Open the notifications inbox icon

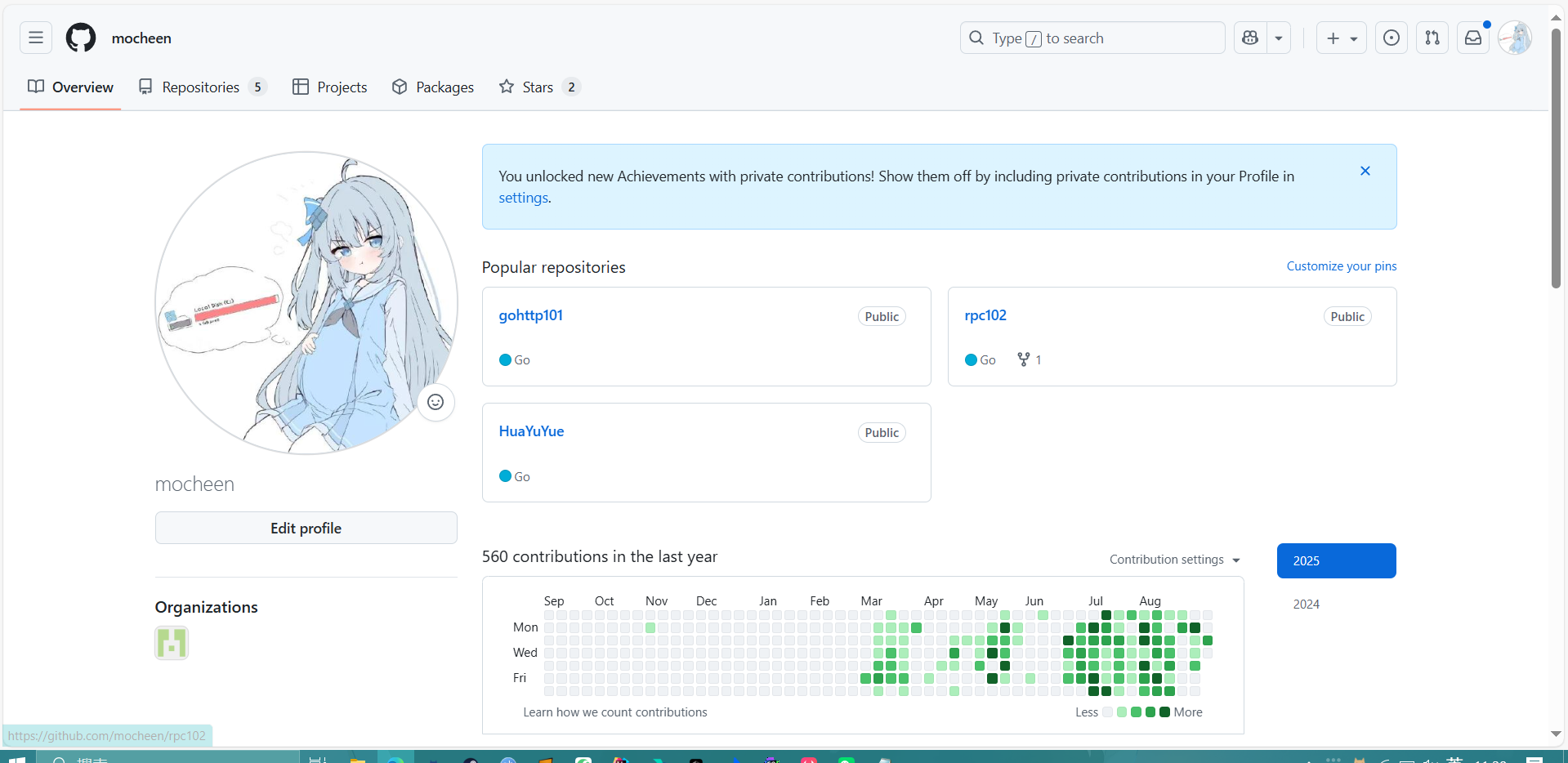tap(1473, 38)
